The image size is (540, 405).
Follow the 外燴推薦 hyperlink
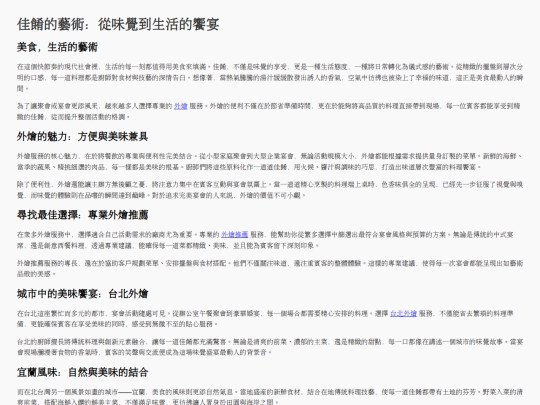click(234, 235)
